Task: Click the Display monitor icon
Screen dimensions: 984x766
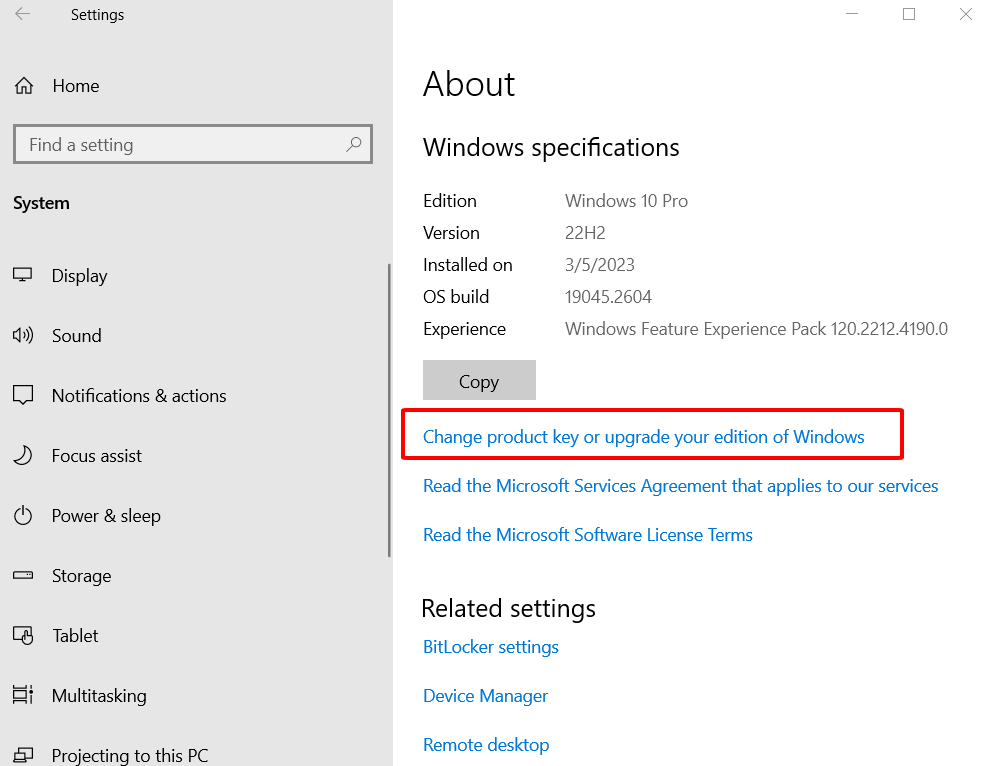Action: coord(23,275)
